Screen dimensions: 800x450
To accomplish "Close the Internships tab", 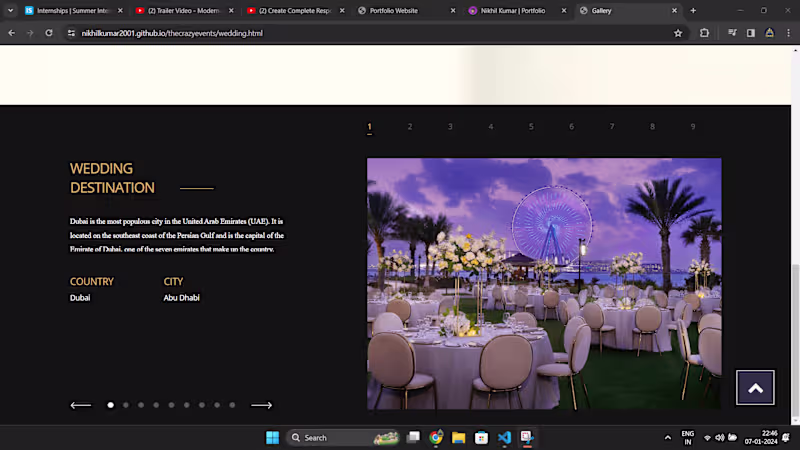I will [120, 10].
